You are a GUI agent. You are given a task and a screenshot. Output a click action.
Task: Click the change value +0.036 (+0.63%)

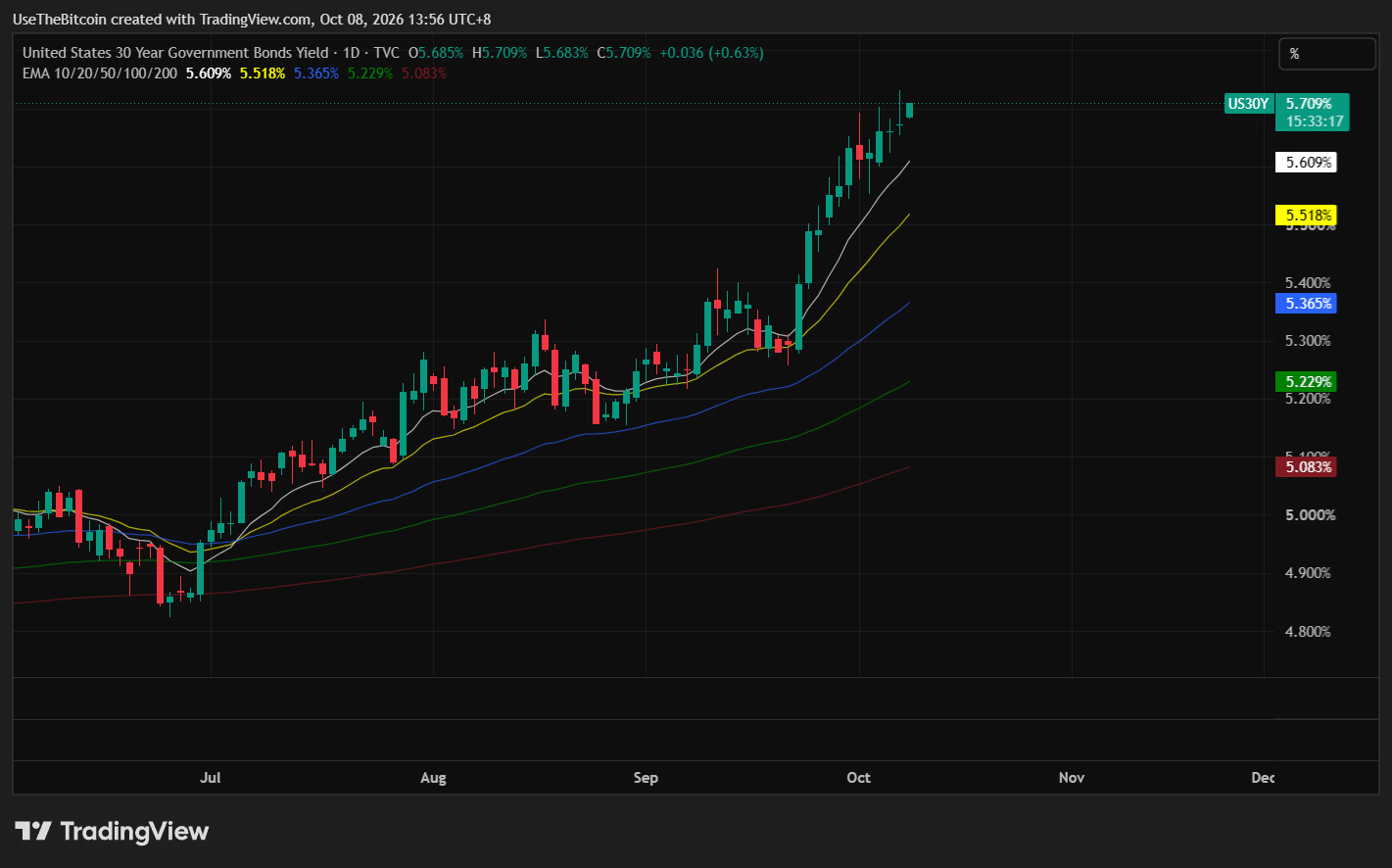tap(712, 53)
